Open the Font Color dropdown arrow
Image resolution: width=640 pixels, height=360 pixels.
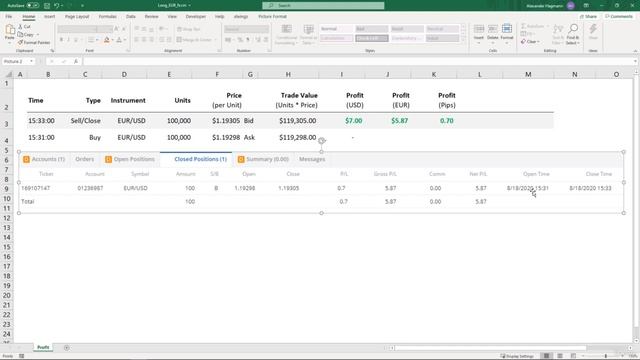point(124,40)
